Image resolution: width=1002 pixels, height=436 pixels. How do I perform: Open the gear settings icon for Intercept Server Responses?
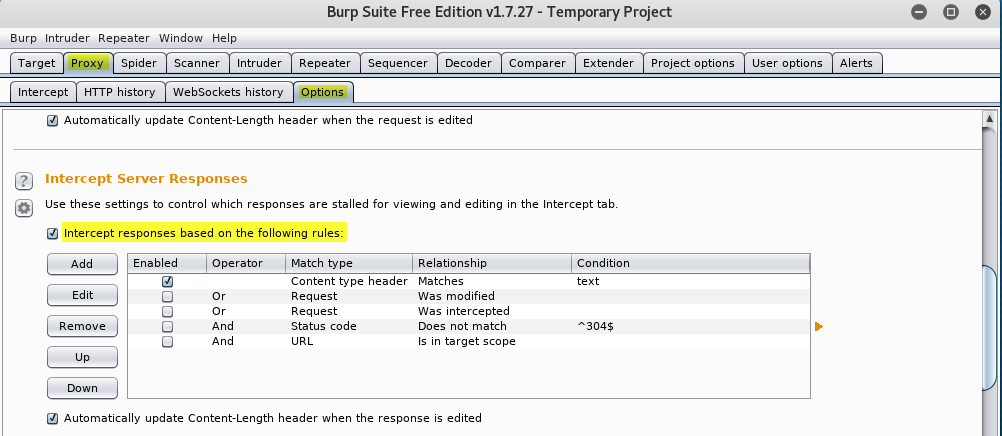23,208
